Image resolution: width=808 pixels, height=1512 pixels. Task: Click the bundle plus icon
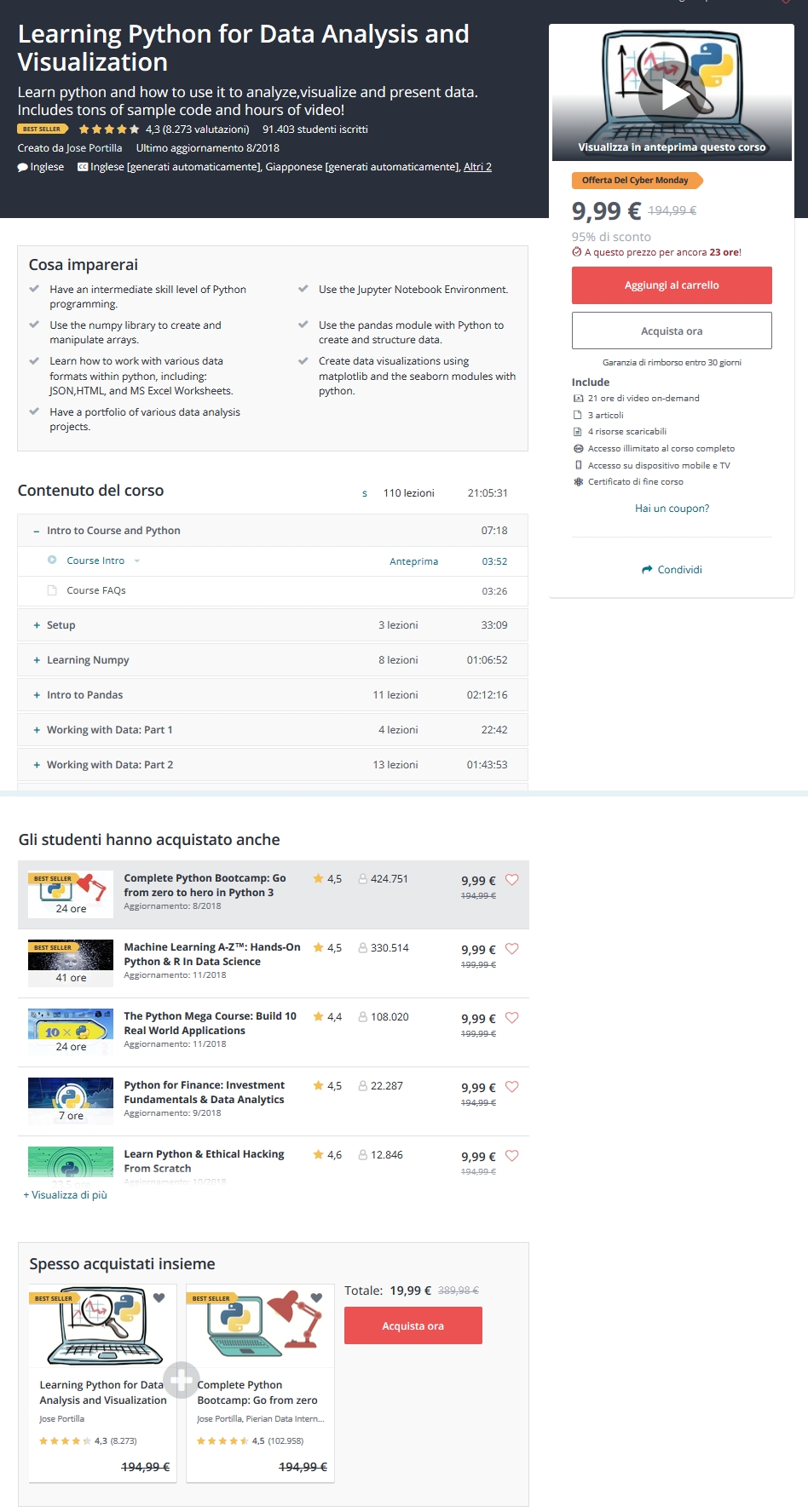[x=181, y=1380]
